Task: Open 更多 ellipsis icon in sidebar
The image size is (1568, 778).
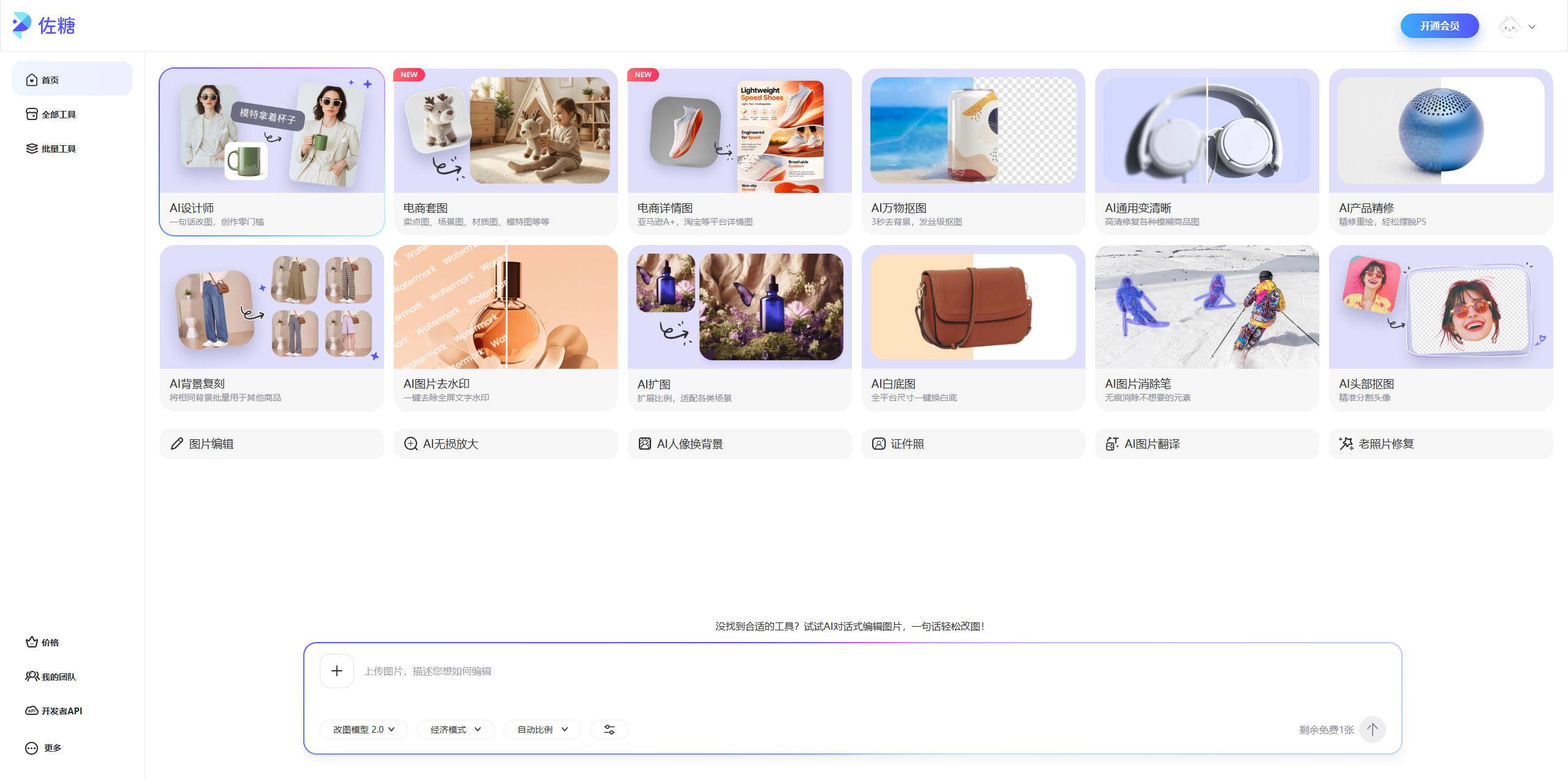Action: pyautogui.click(x=32, y=748)
